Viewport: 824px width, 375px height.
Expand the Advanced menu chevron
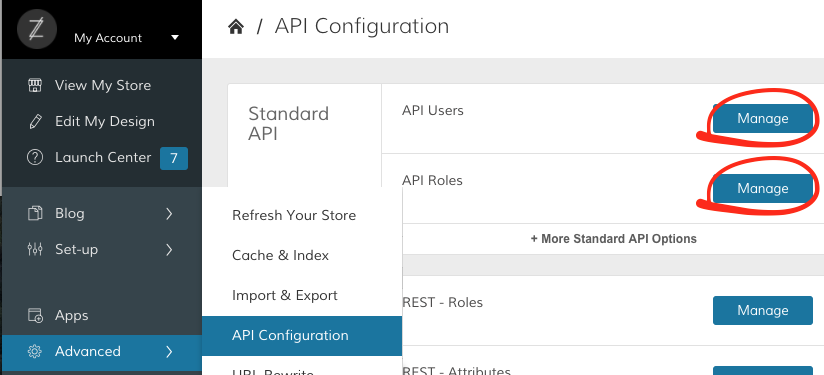click(x=169, y=351)
